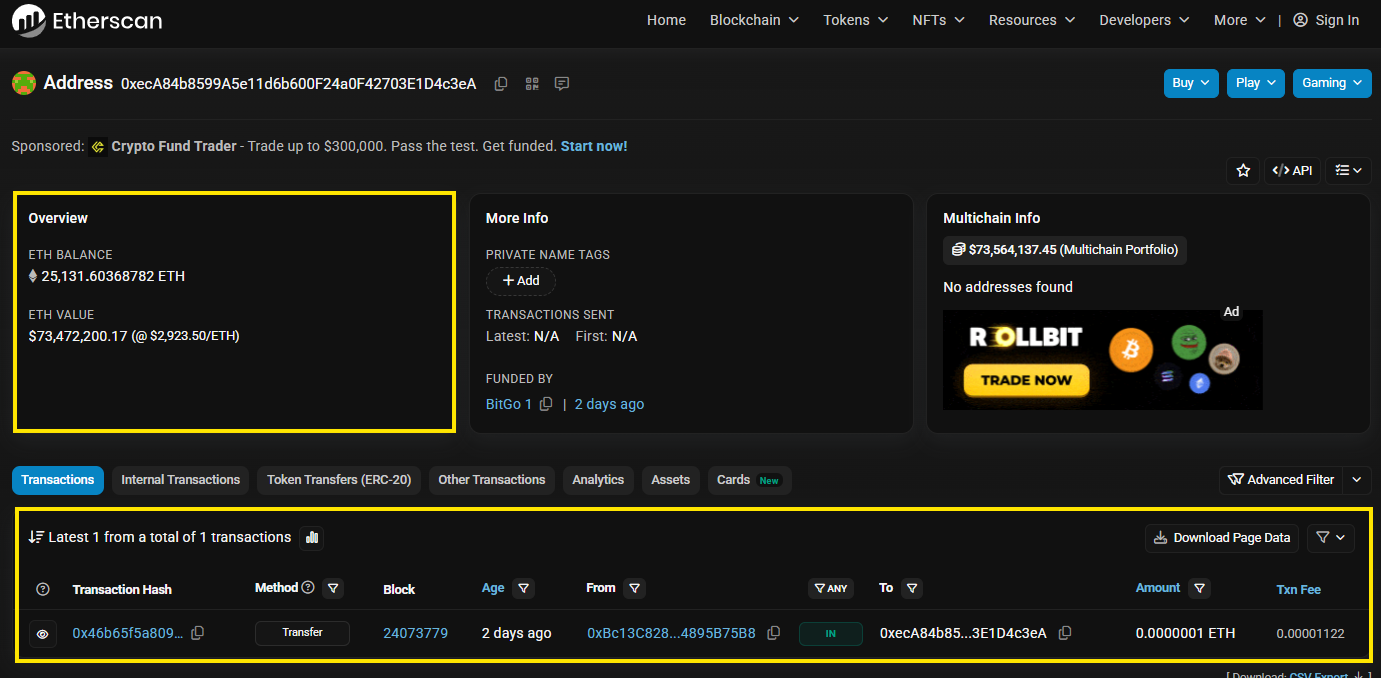This screenshot has height=678, width=1381.
Task: Copy the recipient address in the transaction row
Action: click(1064, 633)
